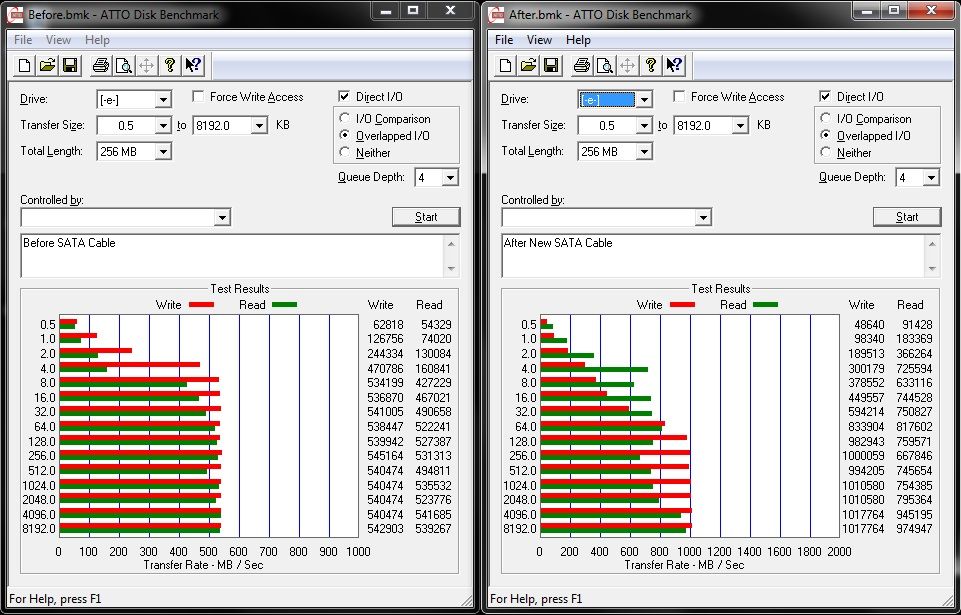Click read value 539267 in Before.bmk results
Viewport: 961px width, 615px height.
[x=433, y=529]
